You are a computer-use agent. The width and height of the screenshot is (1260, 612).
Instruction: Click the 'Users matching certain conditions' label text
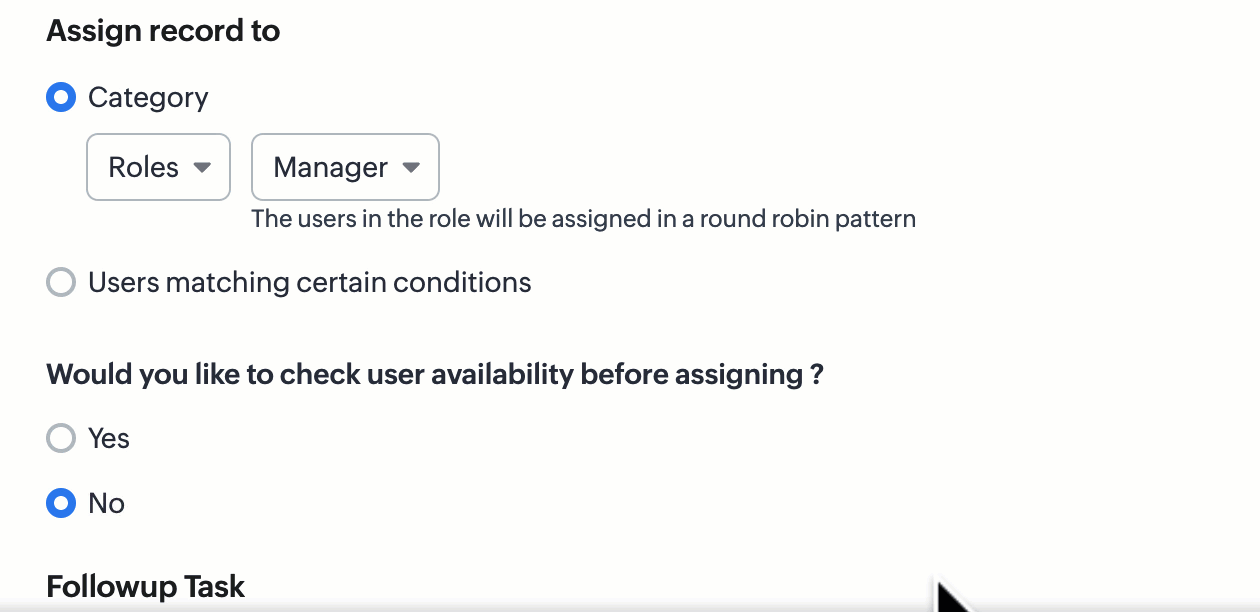[309, 283]
